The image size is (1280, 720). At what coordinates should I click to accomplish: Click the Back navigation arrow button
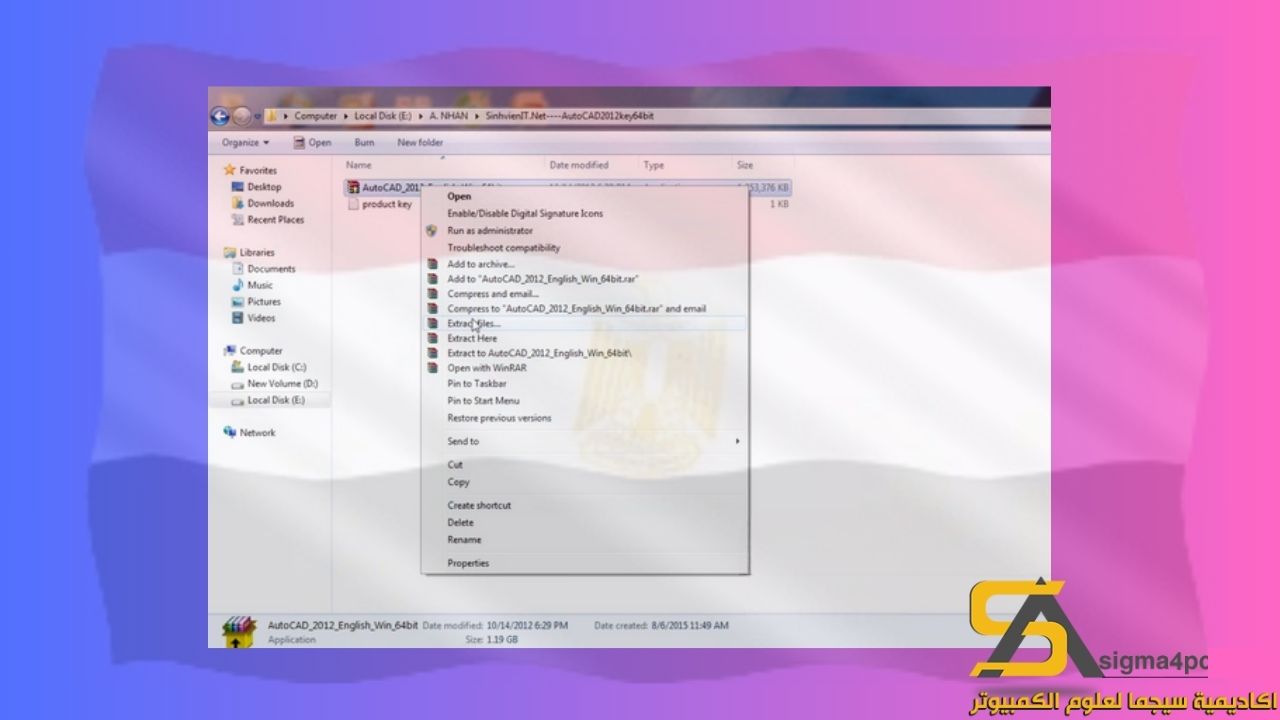(x=220, y=116)
